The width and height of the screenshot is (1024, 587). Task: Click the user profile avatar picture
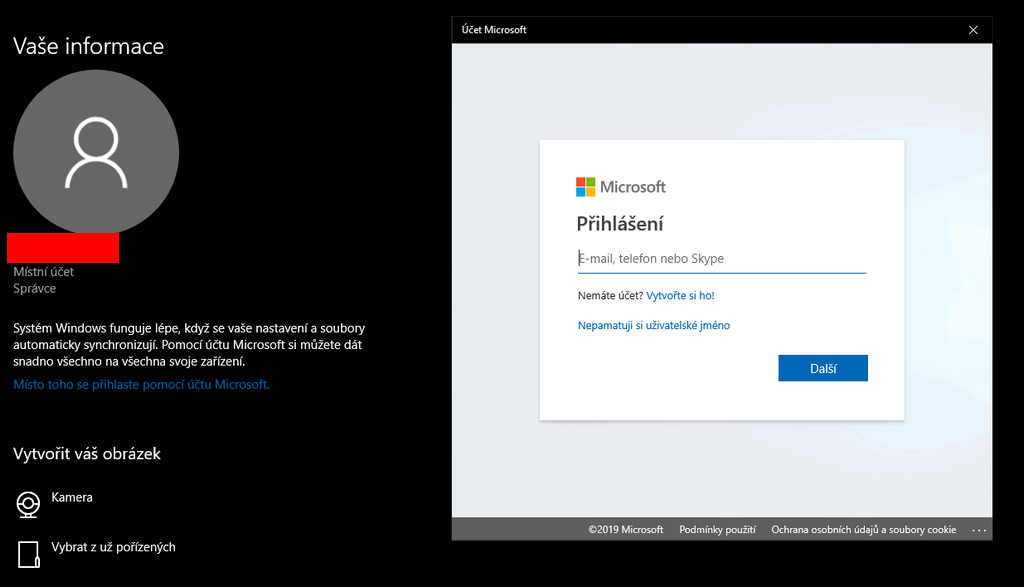(96, 152)
